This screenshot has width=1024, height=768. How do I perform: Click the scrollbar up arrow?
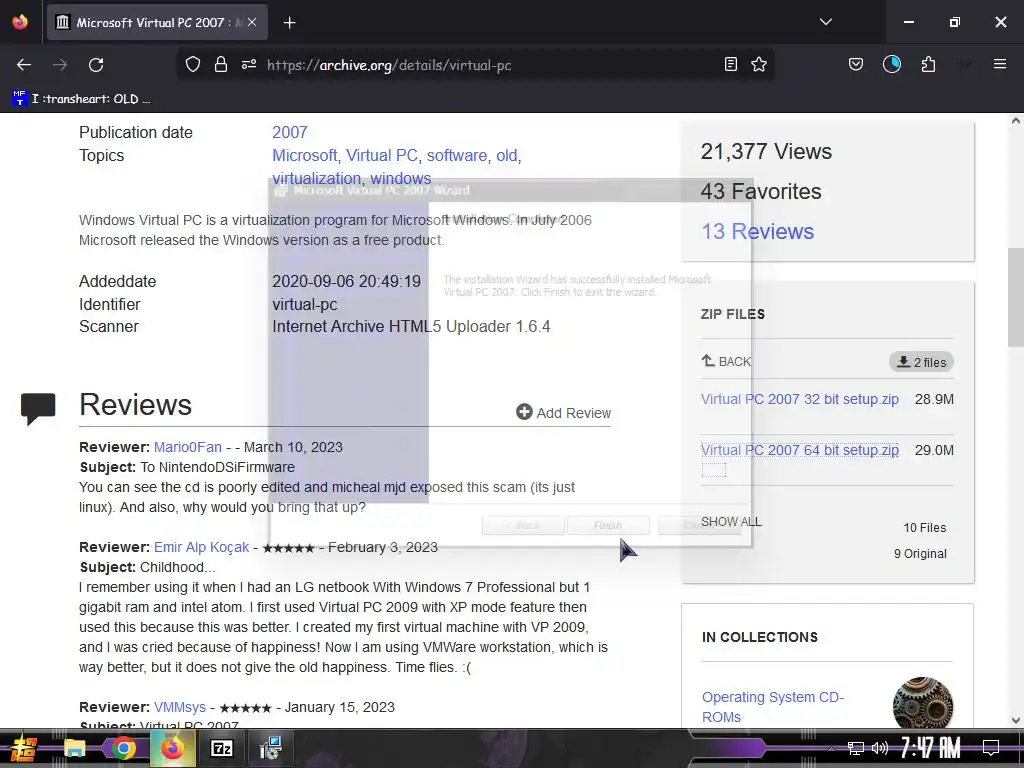(1016, 121)
